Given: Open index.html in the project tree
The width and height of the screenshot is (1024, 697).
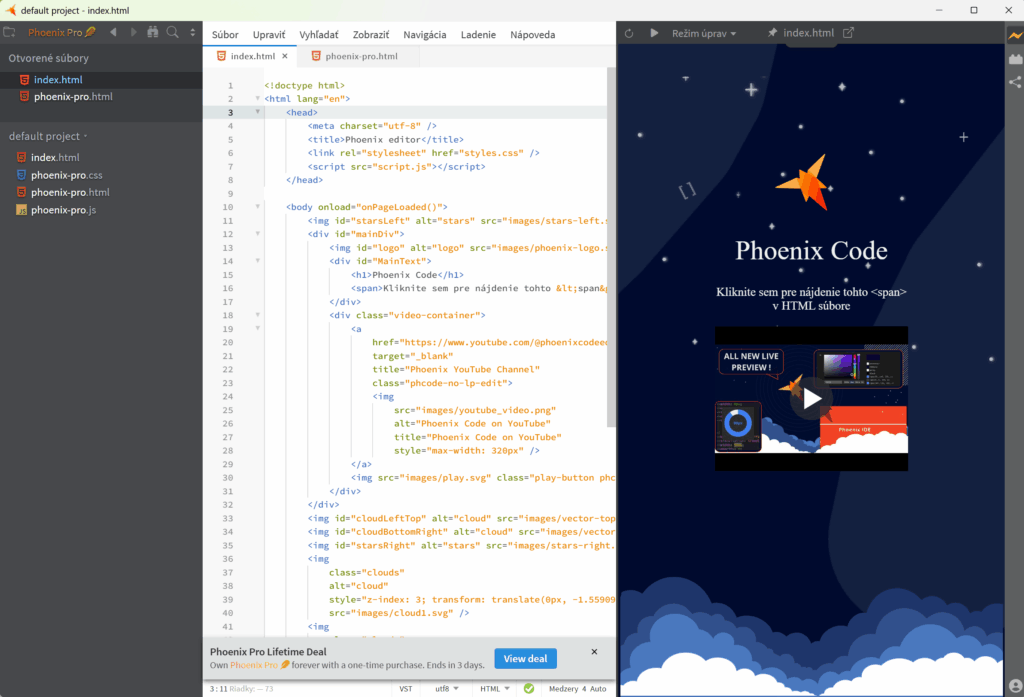Looking at the screenshot, I should [x=55, y=157].
